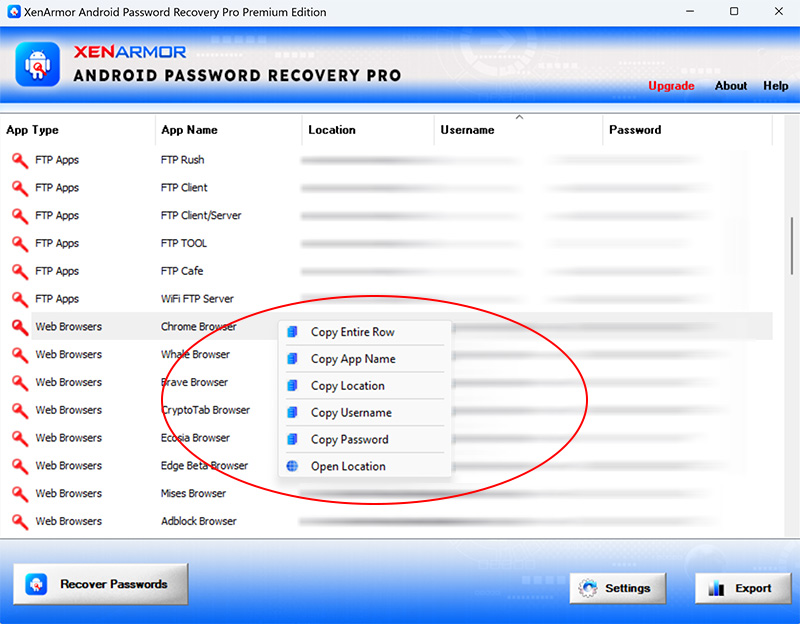The width and height of the screenshot is (800, 624).
Task: Click the key icon beside FTP Rush
Action: point(20,160)
